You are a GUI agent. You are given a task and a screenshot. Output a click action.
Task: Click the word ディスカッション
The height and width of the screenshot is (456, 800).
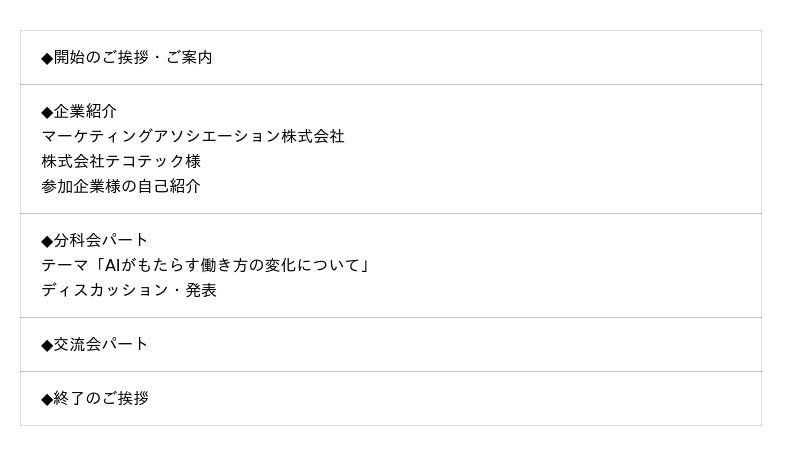(105, 290)
